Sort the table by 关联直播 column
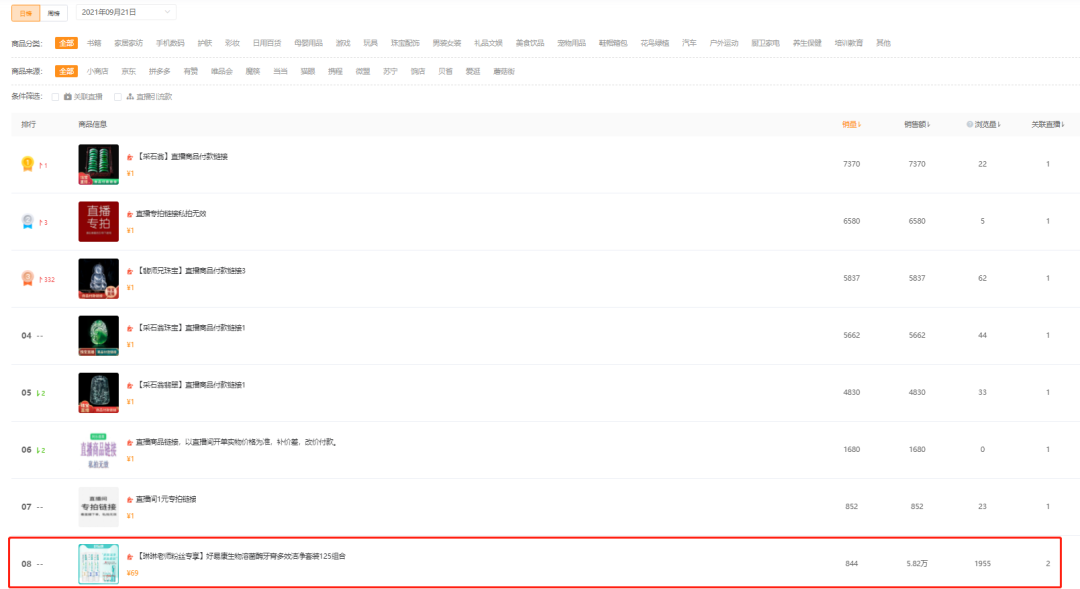This screenshot has height=589, width=1080. click(1048, 125)
